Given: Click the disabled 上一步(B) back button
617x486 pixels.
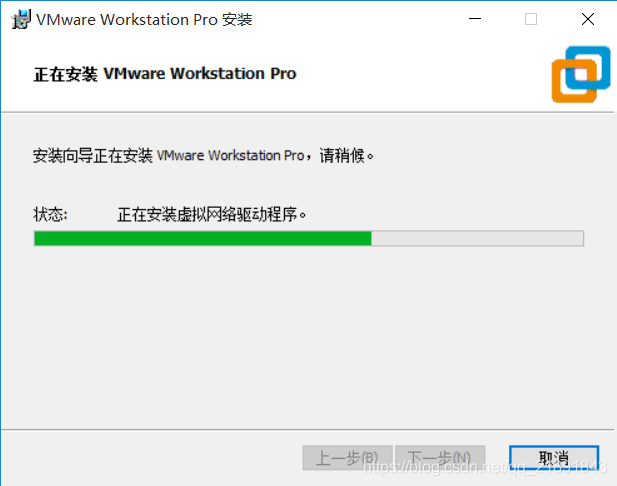Looking at the screenshot, I should [x=347, y=458].
